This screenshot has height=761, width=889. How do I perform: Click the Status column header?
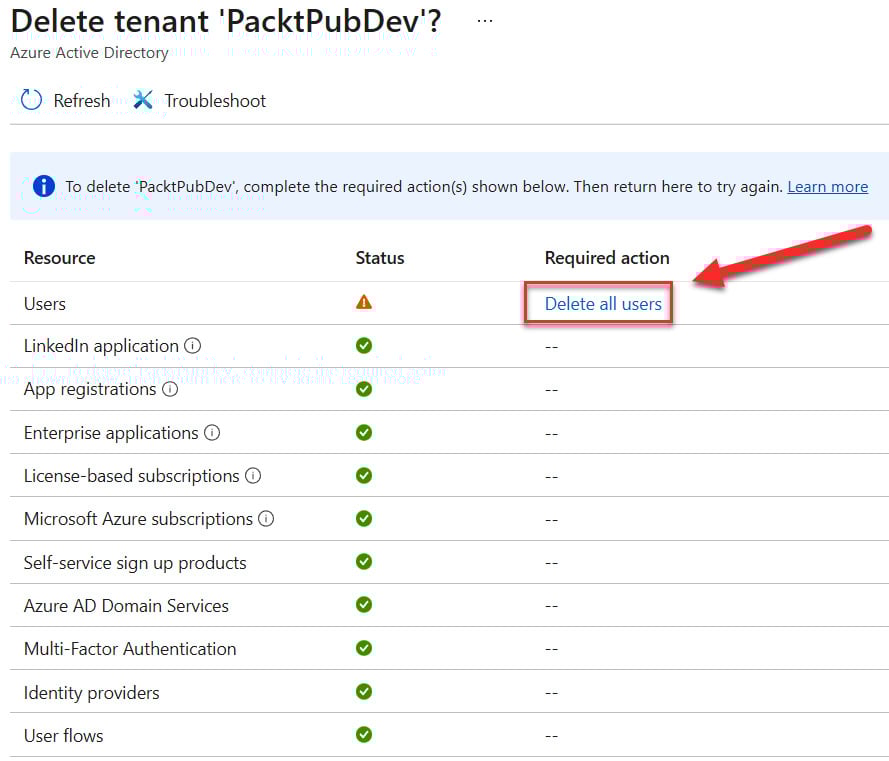pyautogui.click(x=380, y=258)
